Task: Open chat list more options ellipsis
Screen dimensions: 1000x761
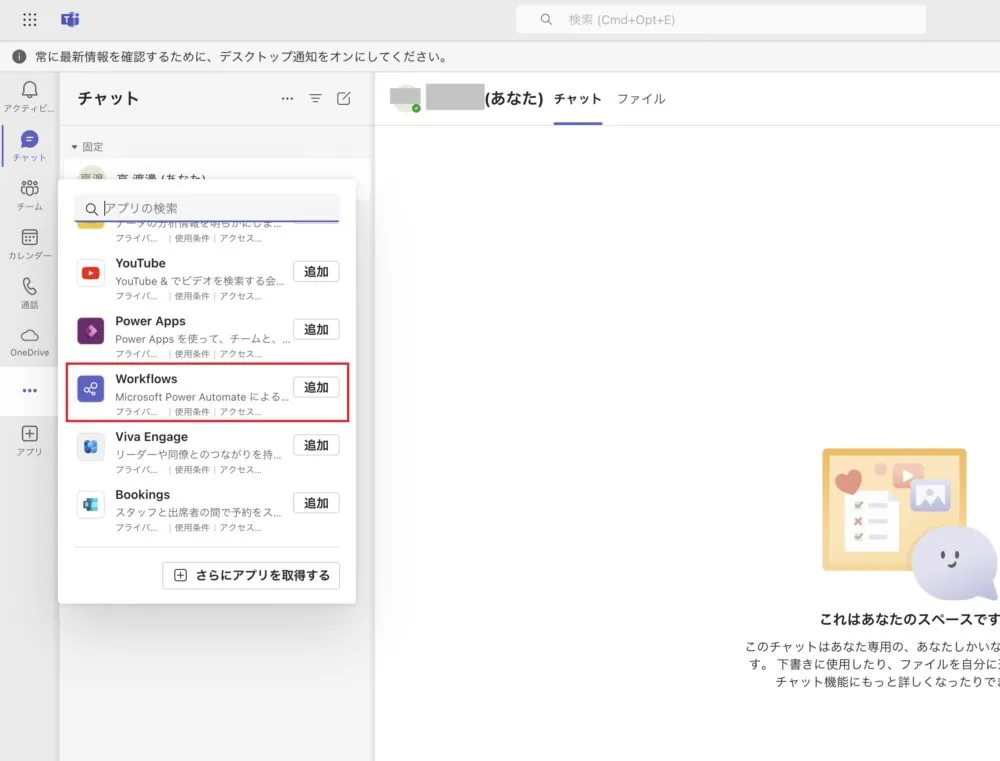Action: [287, 98]
